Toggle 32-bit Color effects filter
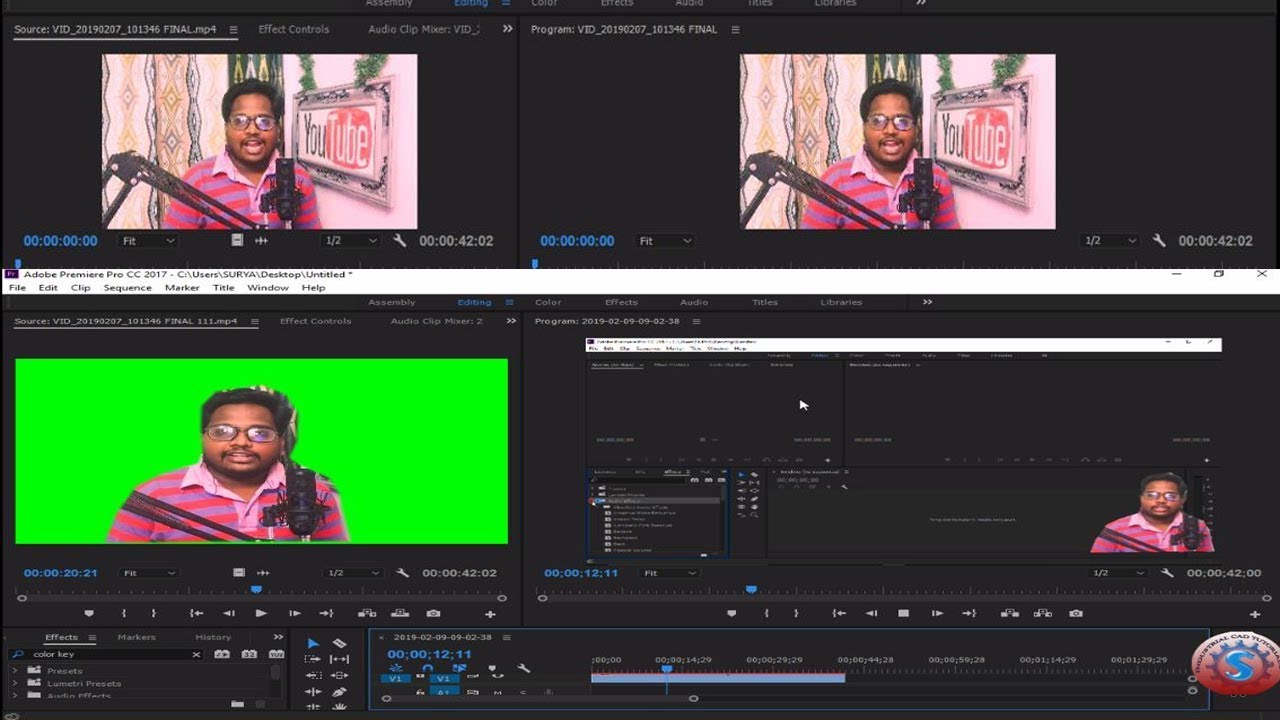 [249, 654]
